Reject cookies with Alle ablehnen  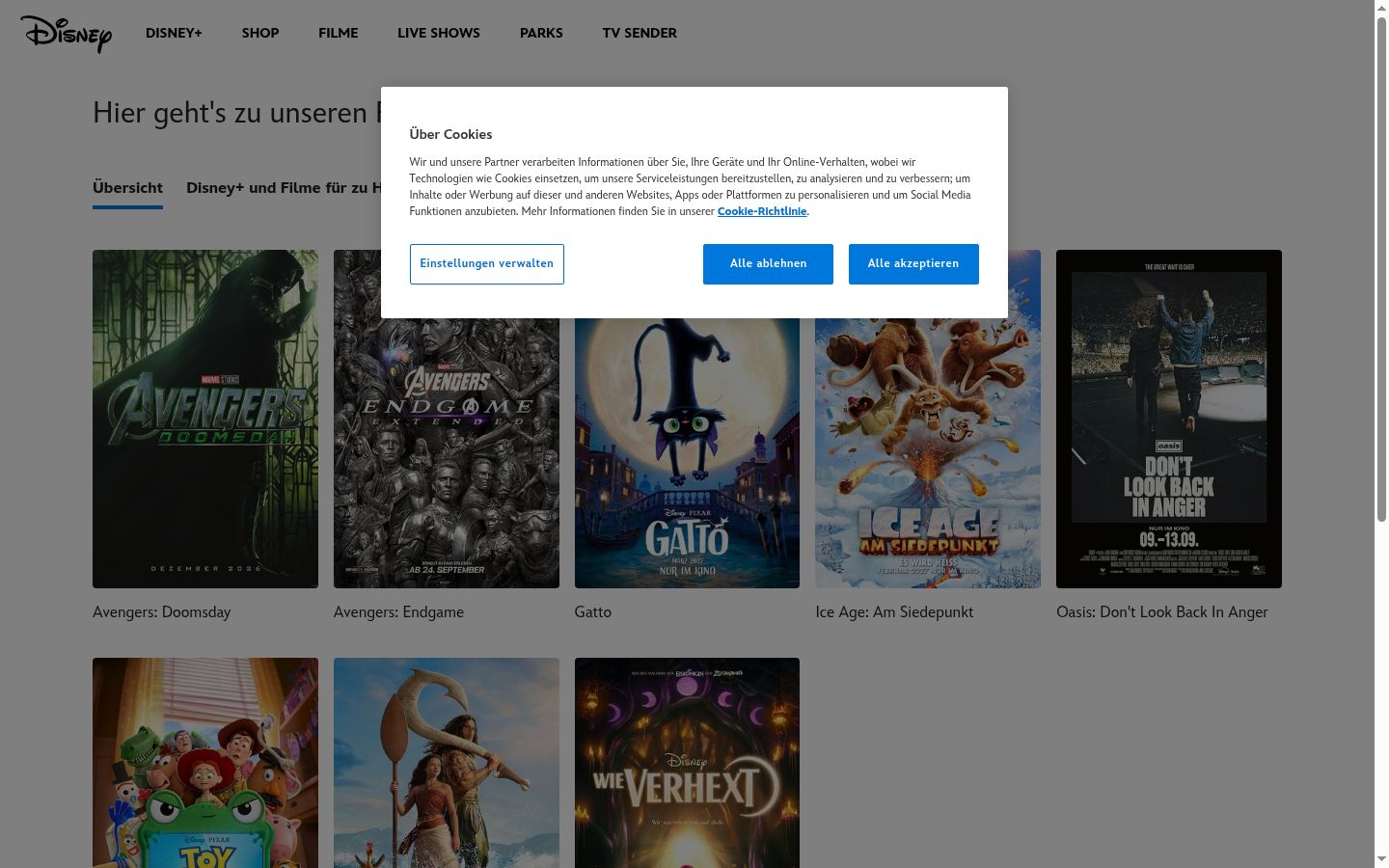[768, 264]
